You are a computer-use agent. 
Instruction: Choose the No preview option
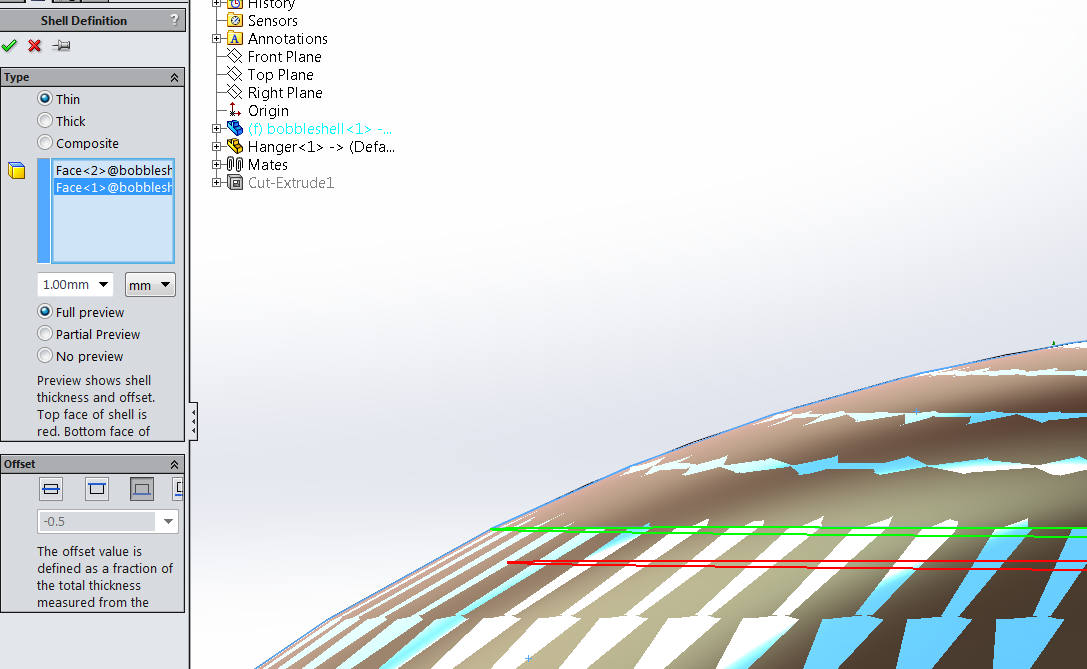tap(45, 355)
